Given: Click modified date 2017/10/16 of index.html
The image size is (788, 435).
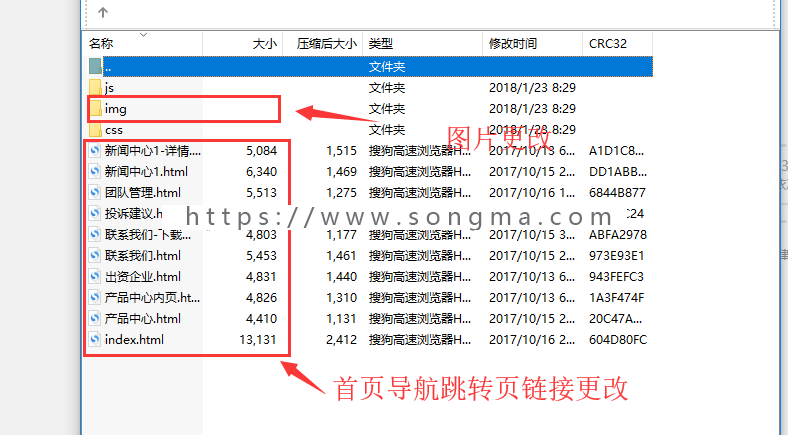Looking at the screenshot, I should 532,340.
